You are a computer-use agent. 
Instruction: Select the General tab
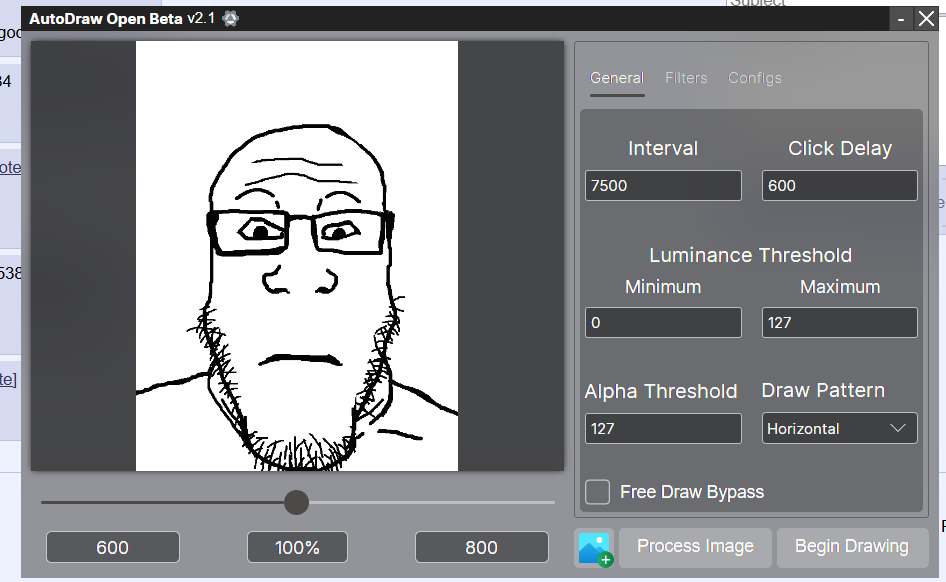pyautogui.click(x=616, y=78)
